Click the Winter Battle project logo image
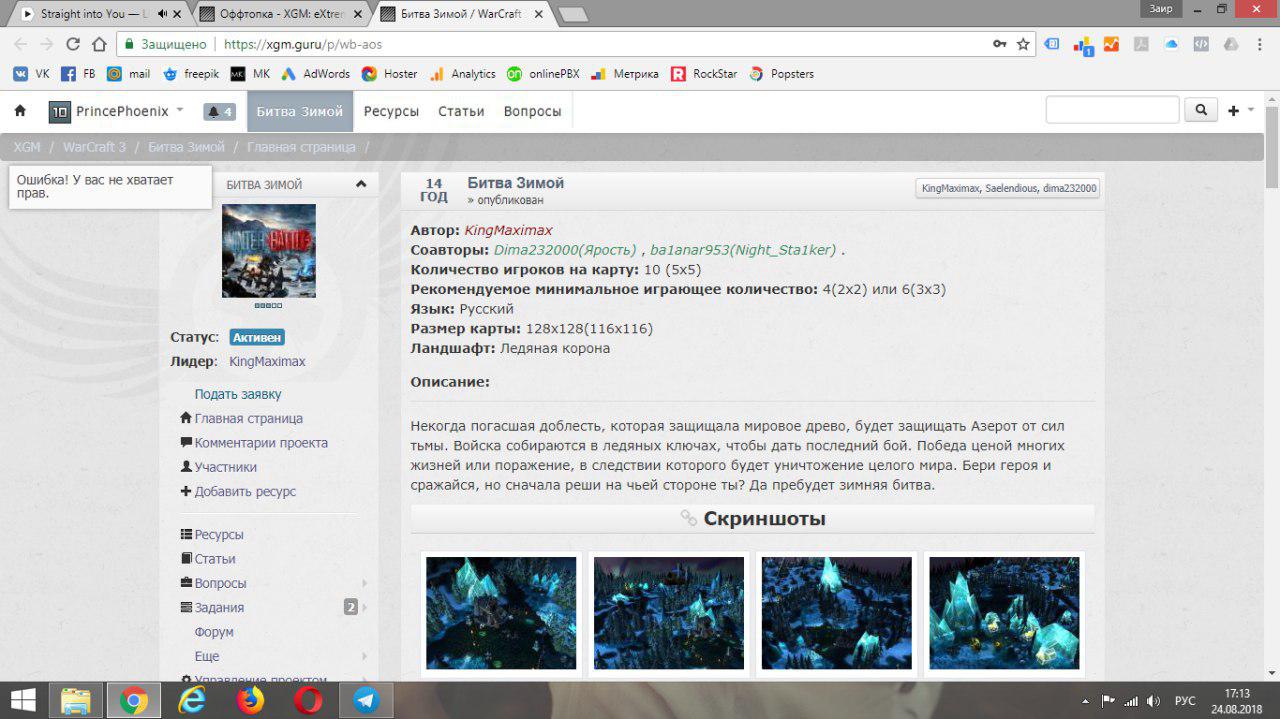Screen dimensions: 1280x719 coord(269,251)
